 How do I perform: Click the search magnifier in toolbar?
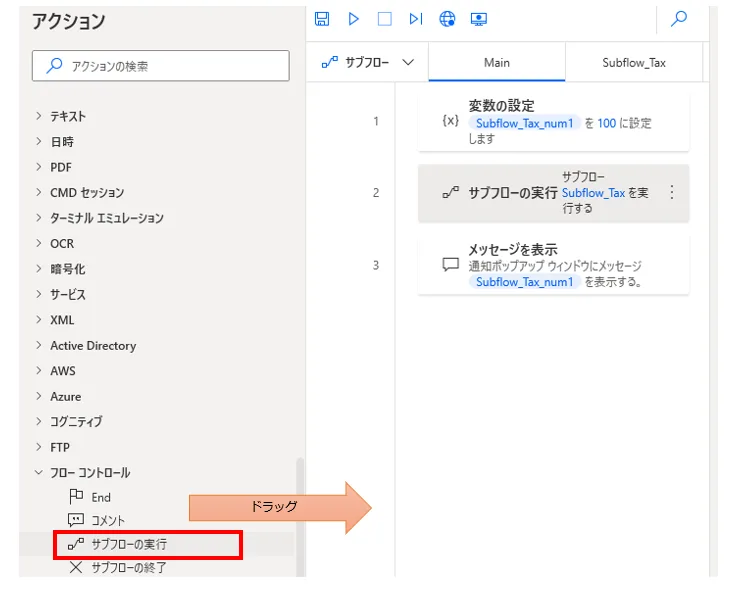pyautogui.click(x=678, y=19)
